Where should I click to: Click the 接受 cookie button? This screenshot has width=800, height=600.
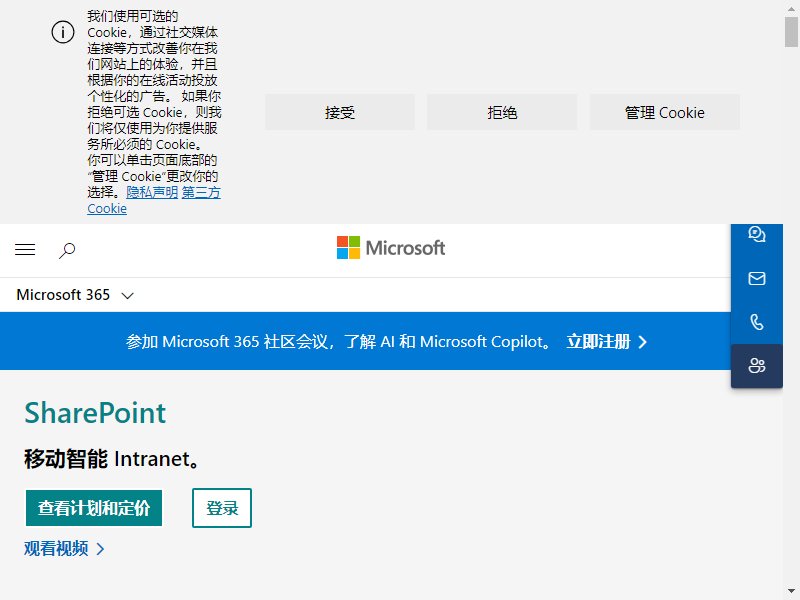pyautogui.click(x=340, y=112)
